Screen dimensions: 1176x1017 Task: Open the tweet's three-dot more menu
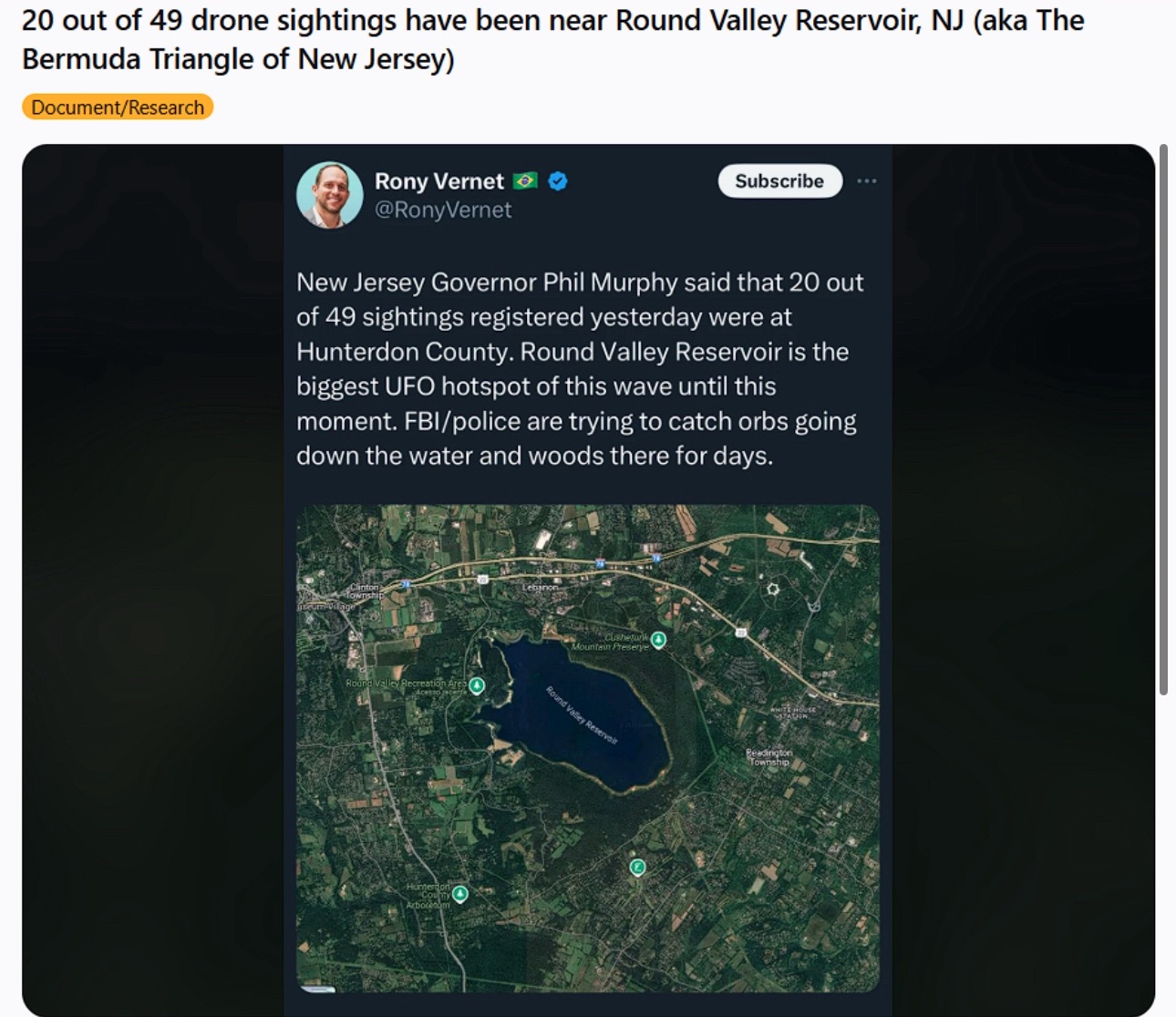tap(867, 181)
